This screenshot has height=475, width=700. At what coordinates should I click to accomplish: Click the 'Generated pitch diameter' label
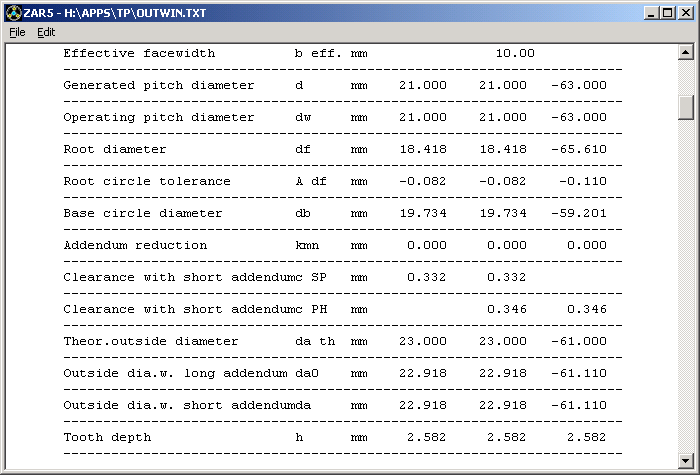click(158, 85)
